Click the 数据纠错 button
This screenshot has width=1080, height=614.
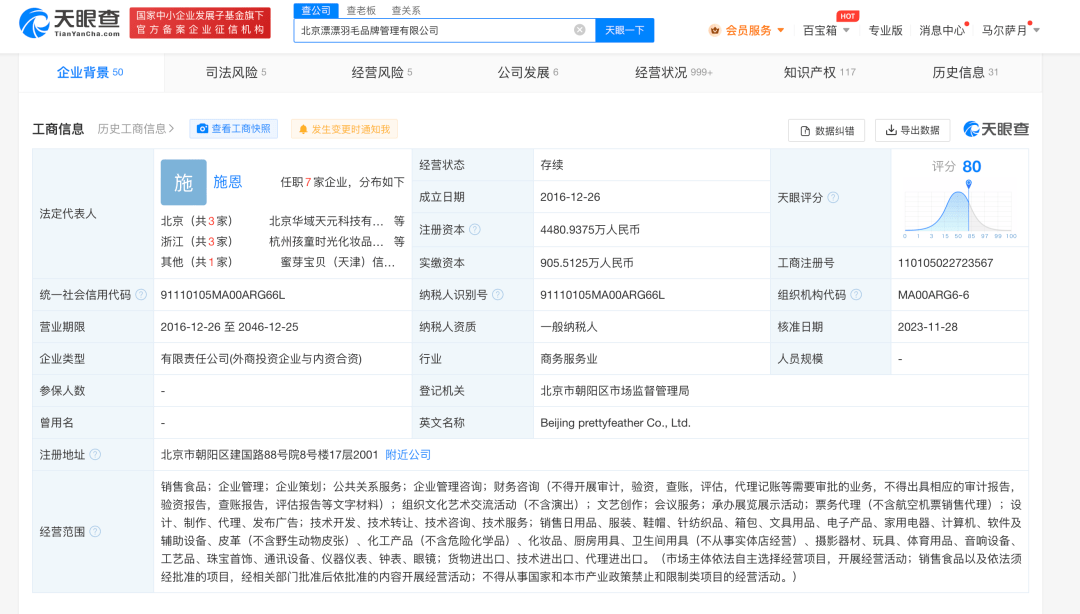827,130
